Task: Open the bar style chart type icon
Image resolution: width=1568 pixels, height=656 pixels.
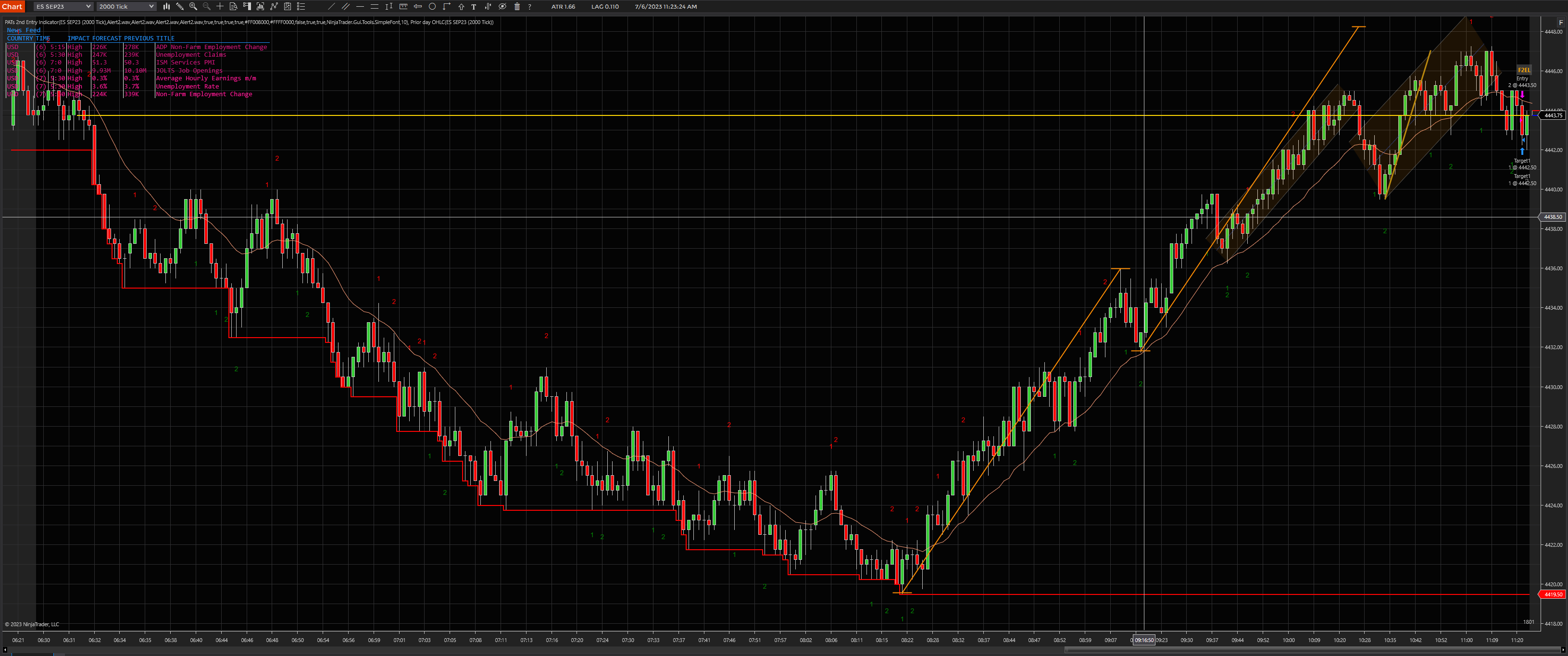Action: 166,7
